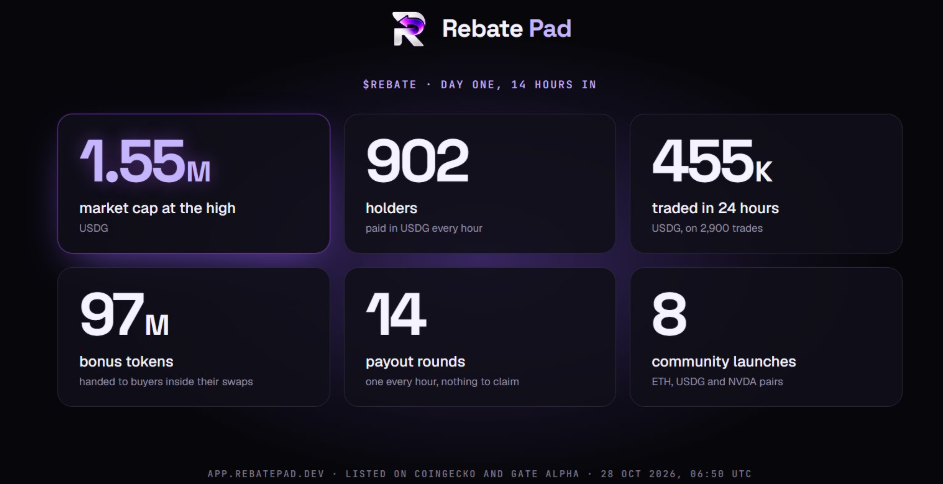The image size is (943, 484).
Task: Click the 'payout rounds' label
Action: coord(416,362)
